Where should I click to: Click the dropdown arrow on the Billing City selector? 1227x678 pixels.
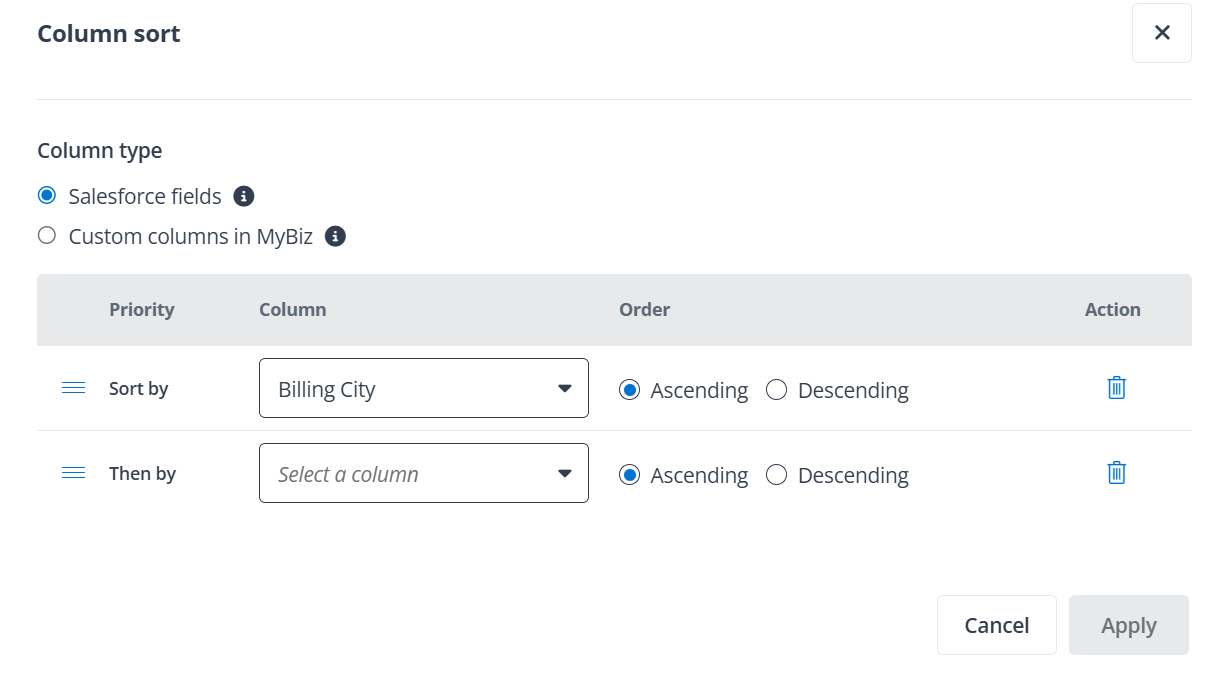pyautogui.click(x=565, y=388)
